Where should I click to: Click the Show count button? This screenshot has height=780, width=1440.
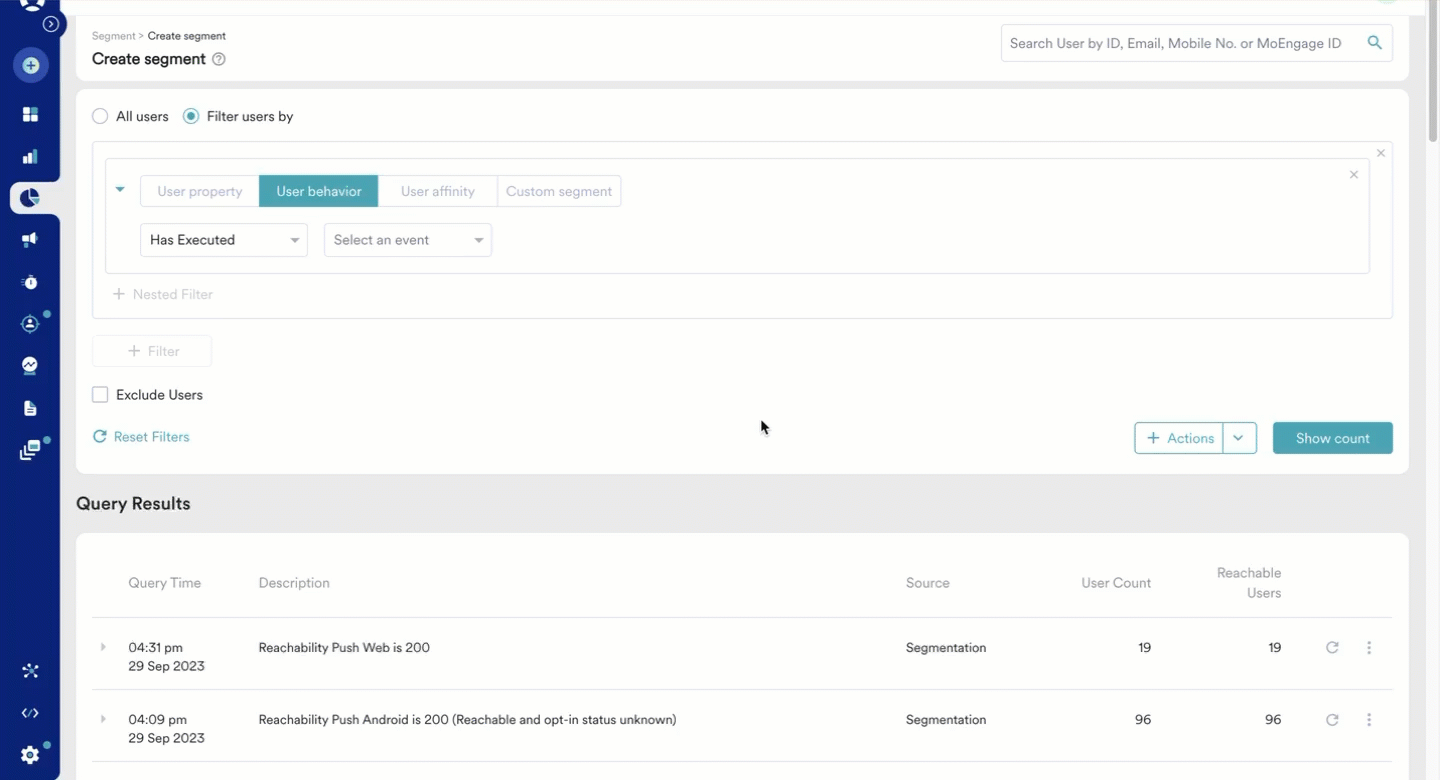pos(1333,438)
